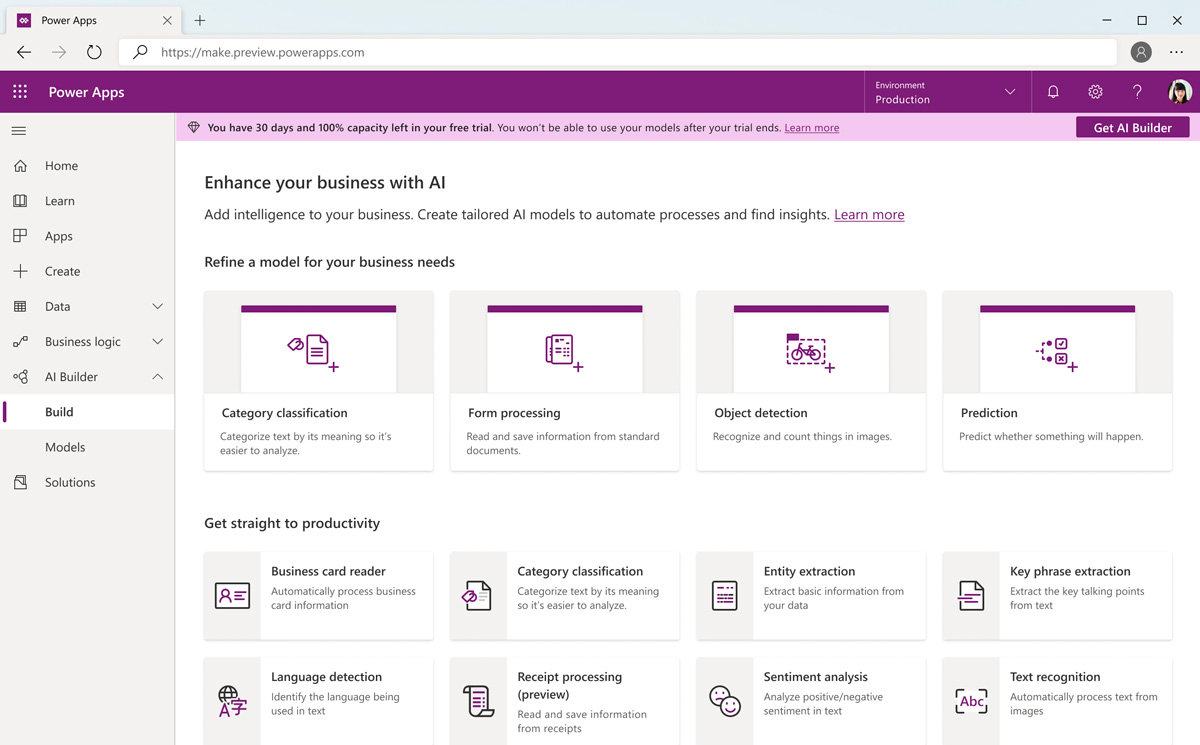
Task: Expand the Business logic chevron
Action: (157, 342)
